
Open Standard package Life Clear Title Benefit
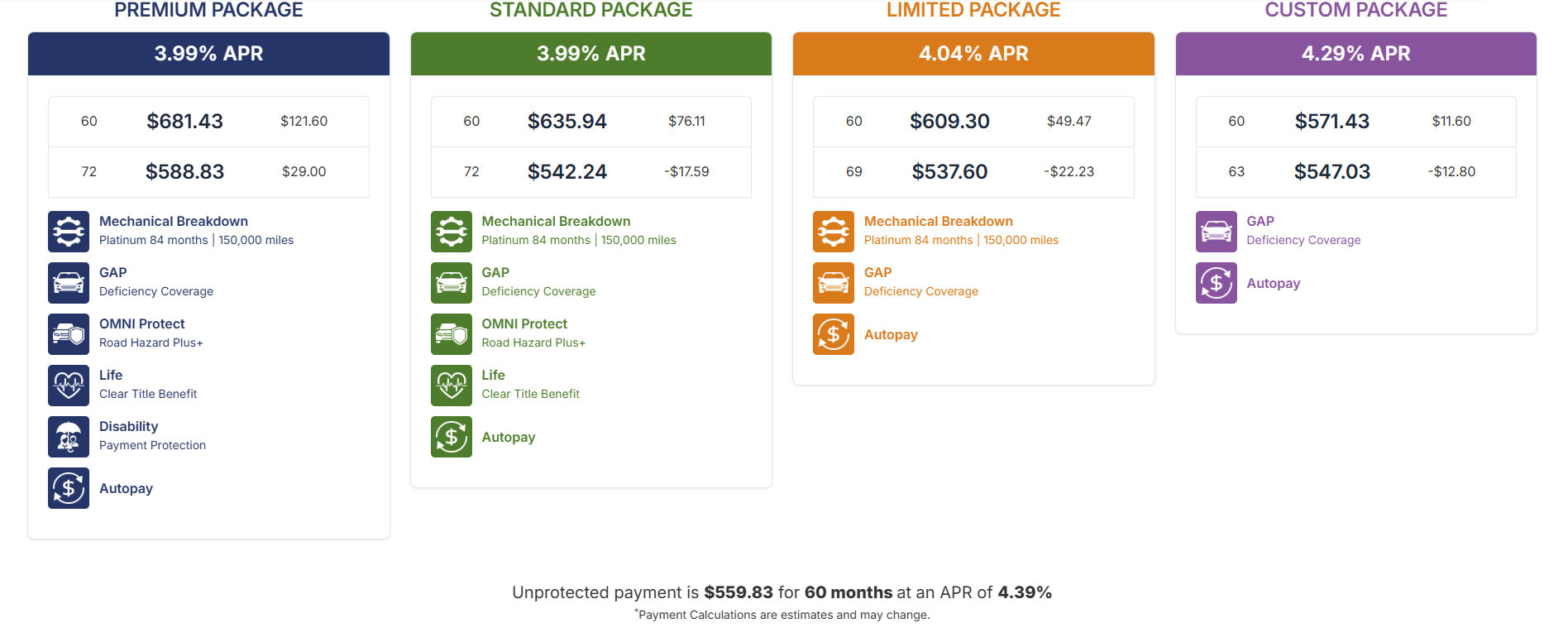click(530, 385)
